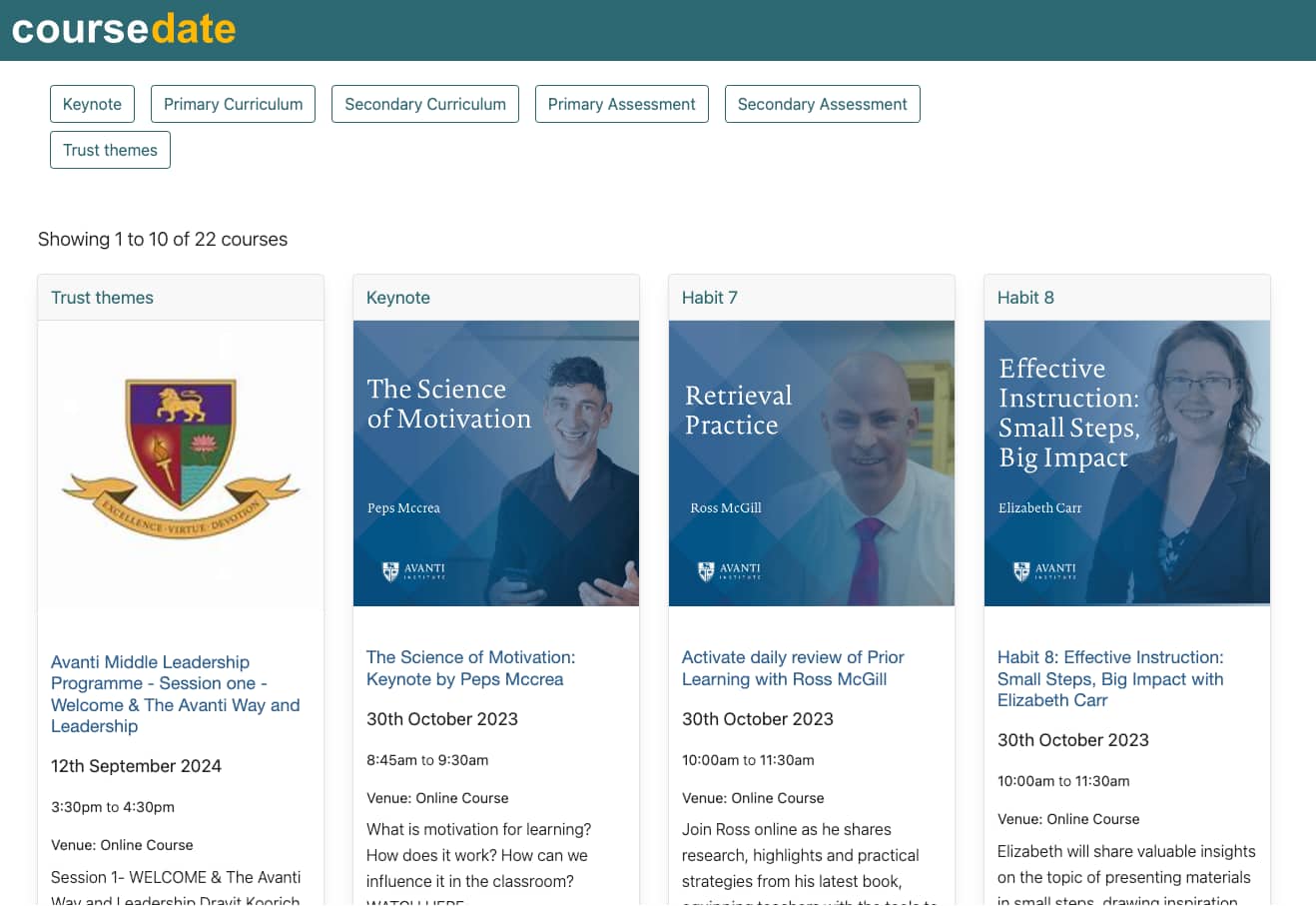Open Avanti Middle Leadership Programme course link

point(175,694)
